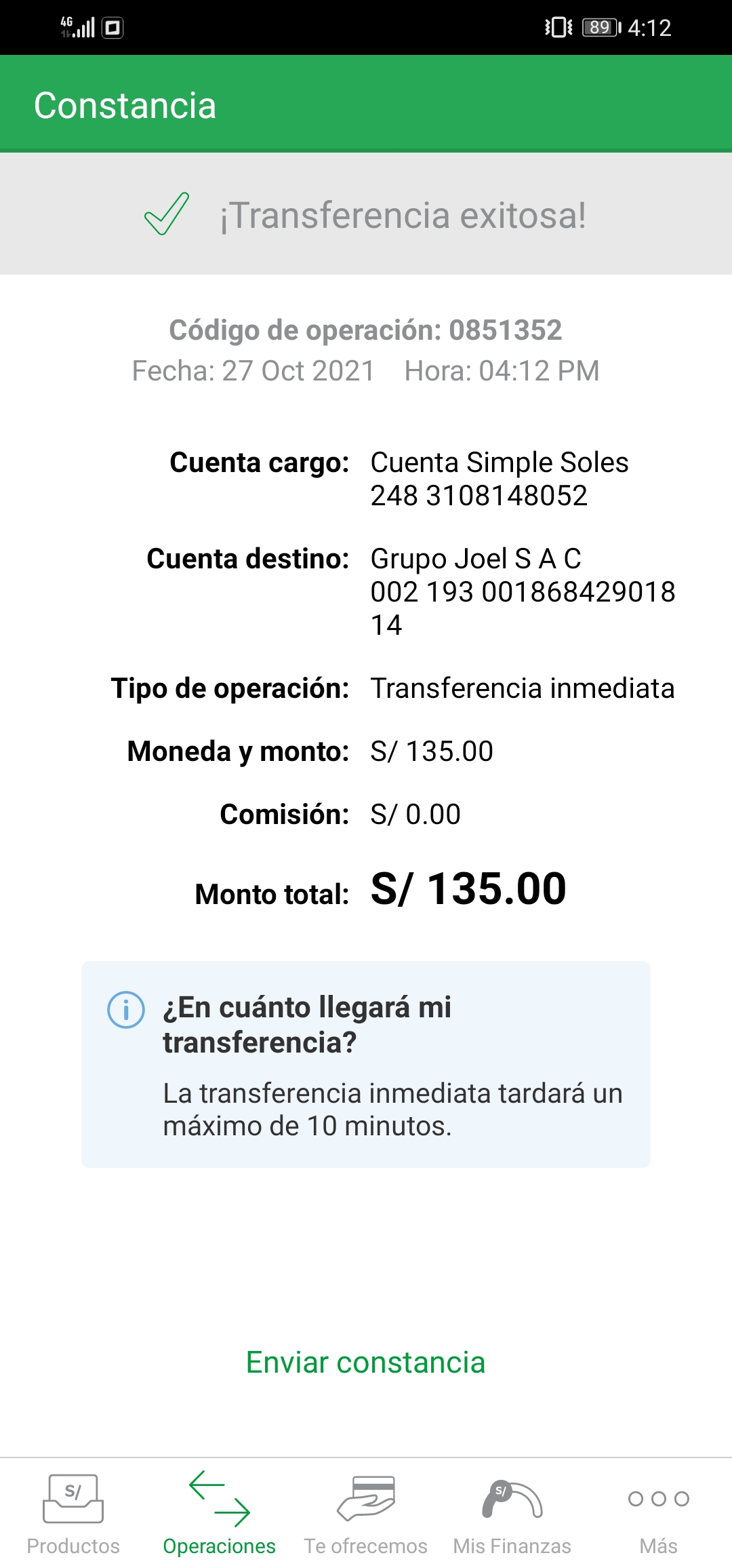Tap the battery indicator in status bar
This screenshot has width=732, height=1568.
click(601, 28)
